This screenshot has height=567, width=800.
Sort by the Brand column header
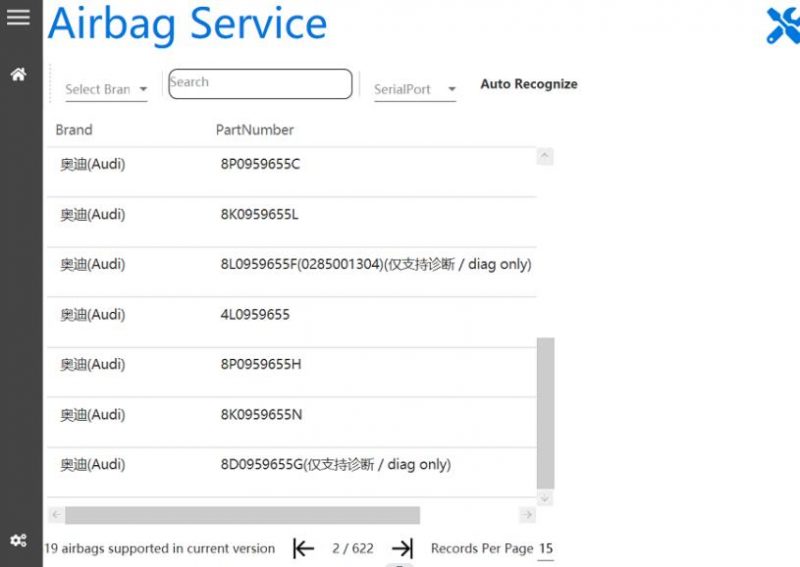pos(74,130)
